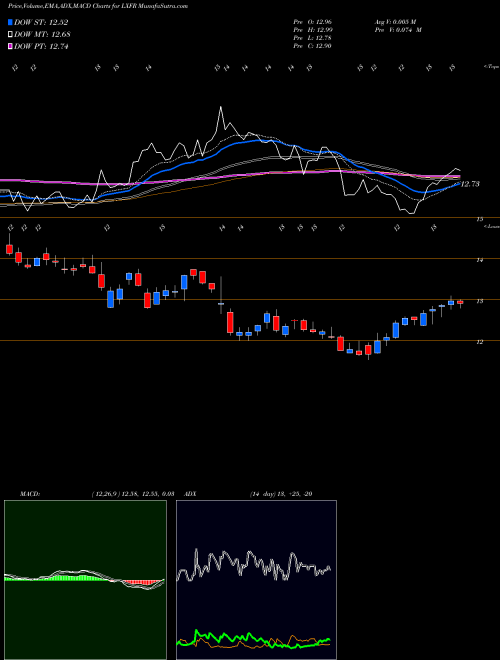The width and height of the screenshot is (500, 660).
Task: Click the highest peak of the white price line
Action: tap(221, 108)
